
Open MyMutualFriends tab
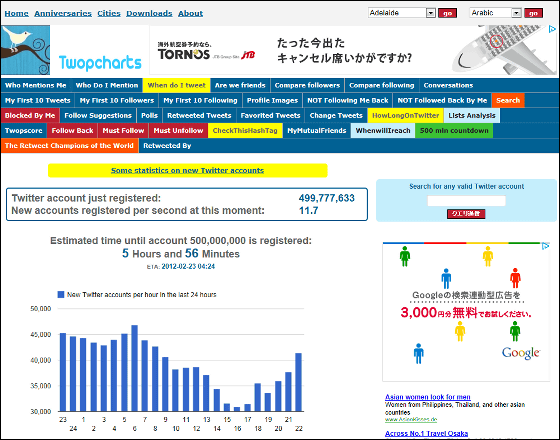tap(317, 130)
